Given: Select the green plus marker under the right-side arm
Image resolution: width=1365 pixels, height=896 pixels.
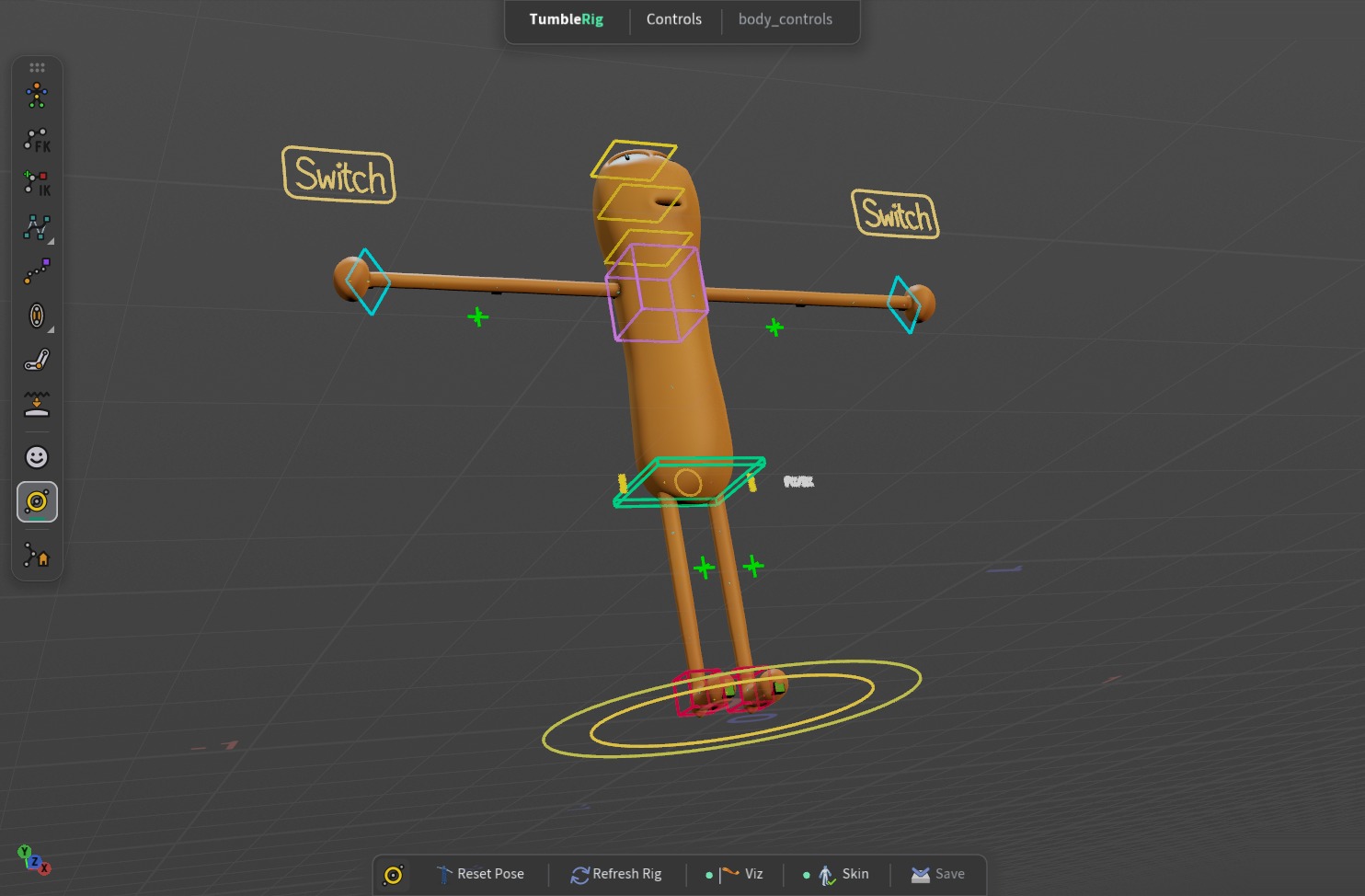Looking at the screenshot, I should click(x=774, y=327).
